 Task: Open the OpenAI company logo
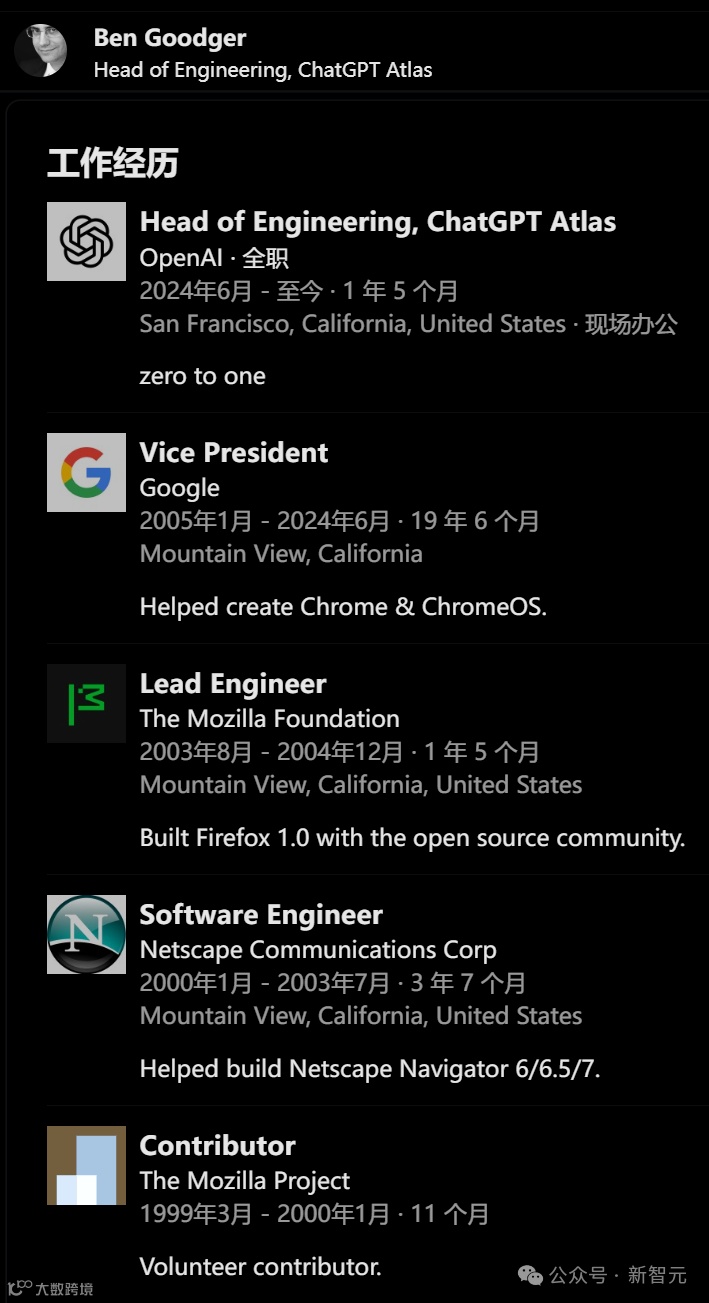86,241
